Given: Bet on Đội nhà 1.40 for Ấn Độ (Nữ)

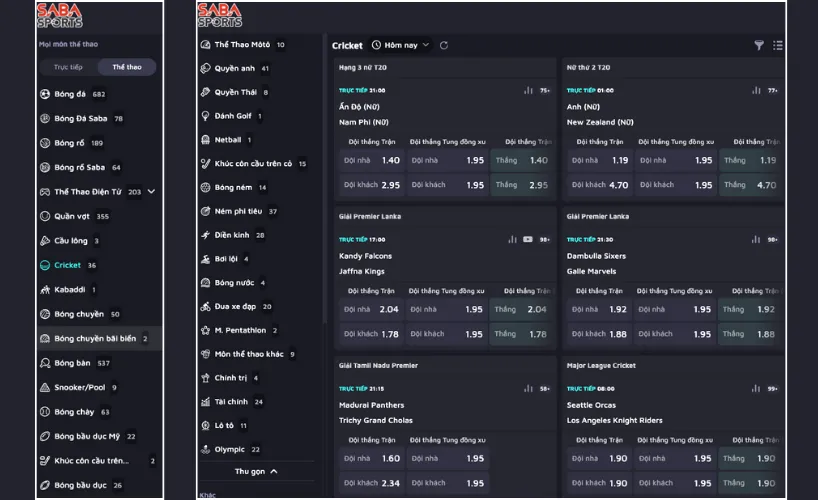Looking at the screenshot, I should [x=372, y=160].
